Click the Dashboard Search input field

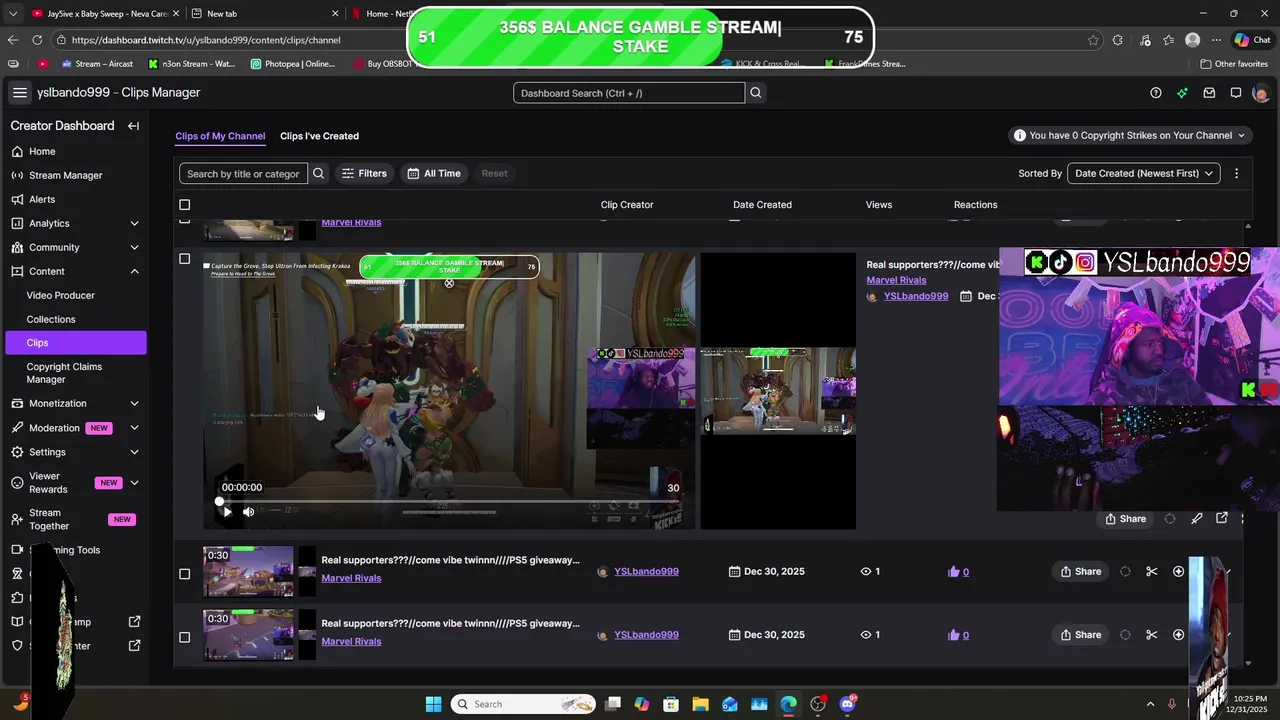pyautogui.click(x=629, y=93)
